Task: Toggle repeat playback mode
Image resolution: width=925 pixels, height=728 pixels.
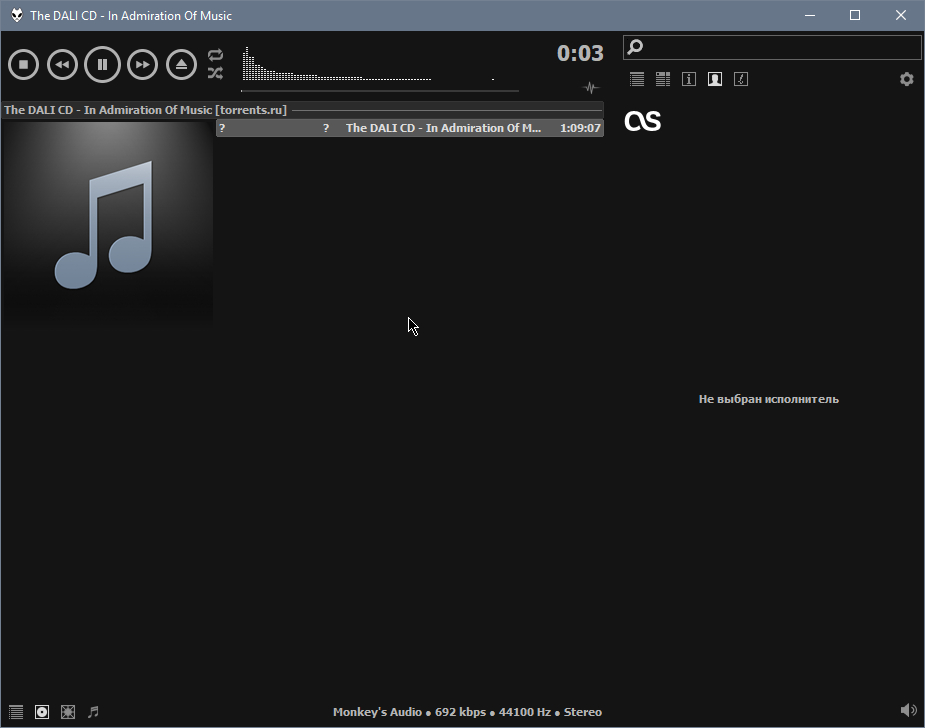Action: [x=215, y=55]
